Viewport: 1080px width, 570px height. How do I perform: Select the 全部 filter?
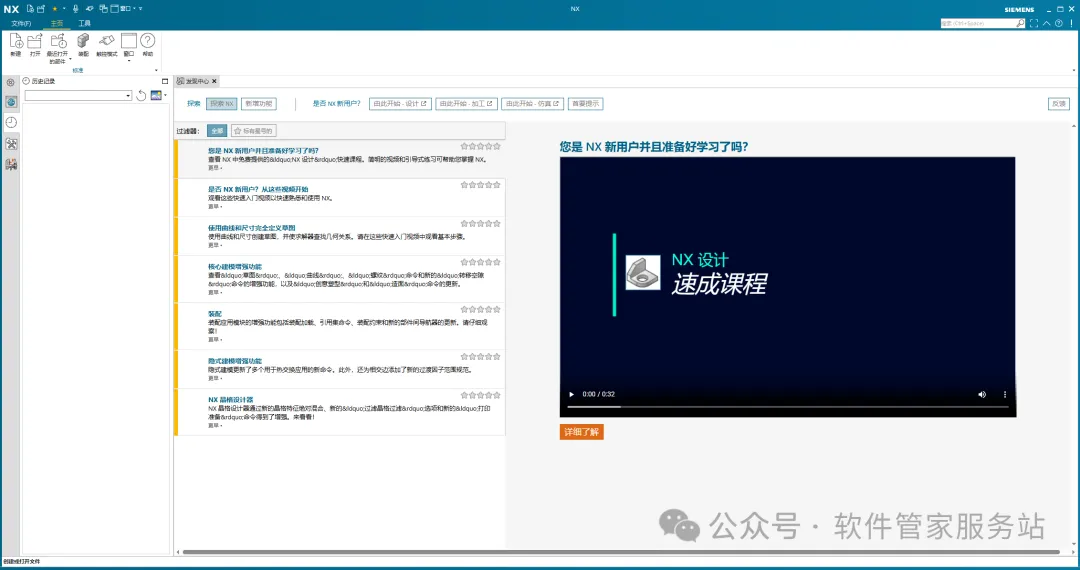click(217, 131)
